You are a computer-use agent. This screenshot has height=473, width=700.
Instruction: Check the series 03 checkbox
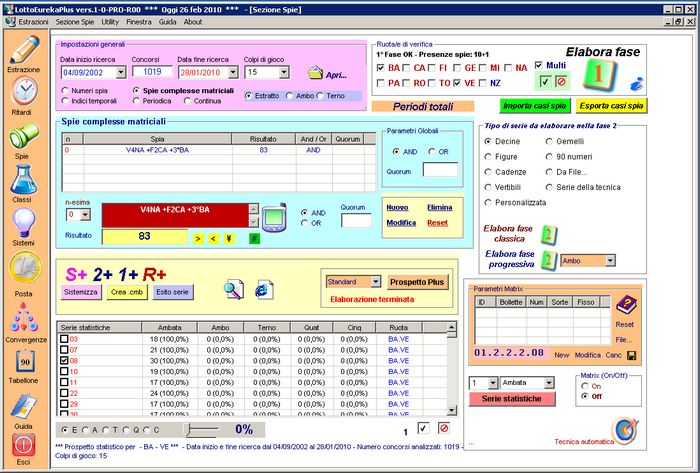tap(64, 339)
